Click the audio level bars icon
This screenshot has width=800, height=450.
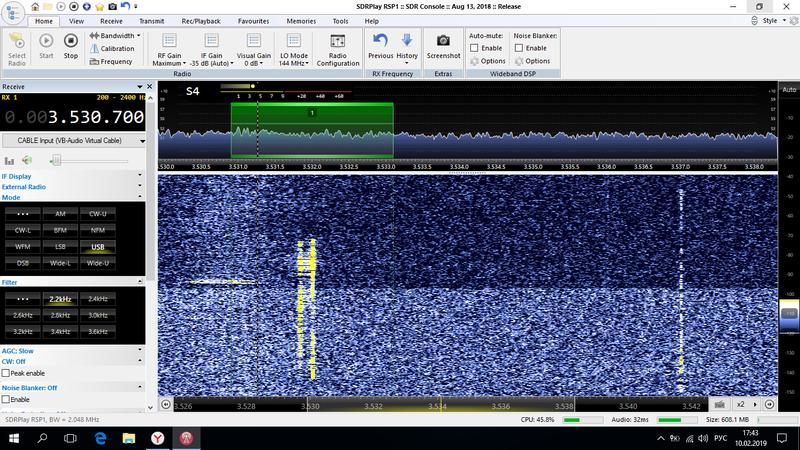pyautogui.click(x=9, y=161)
